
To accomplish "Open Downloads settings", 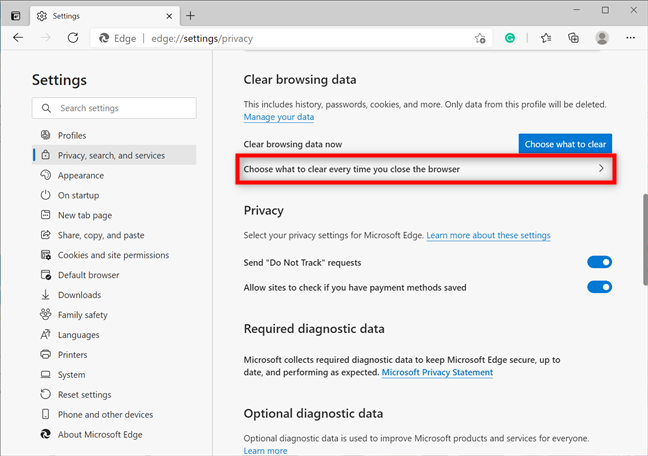I will click(114, 295).
